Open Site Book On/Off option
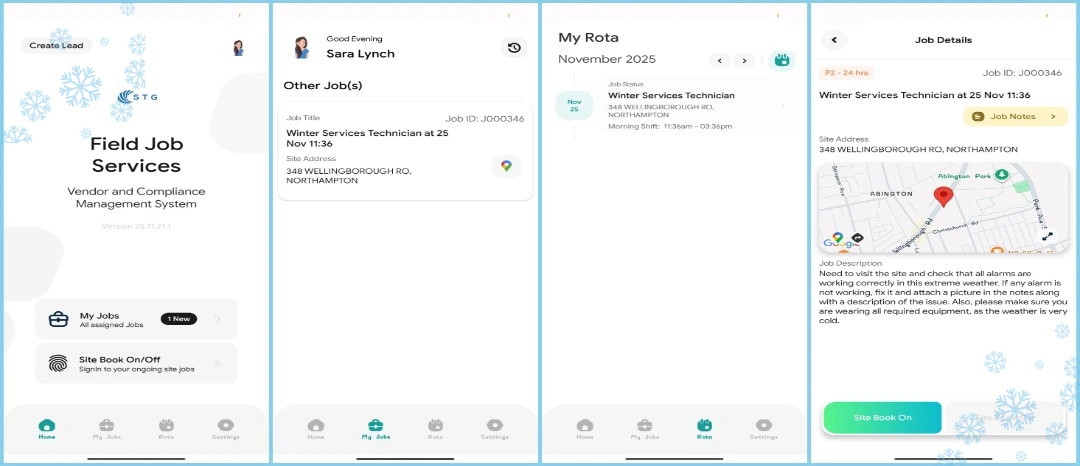This screenshot has width=1080, height=466. pos(136,364)
